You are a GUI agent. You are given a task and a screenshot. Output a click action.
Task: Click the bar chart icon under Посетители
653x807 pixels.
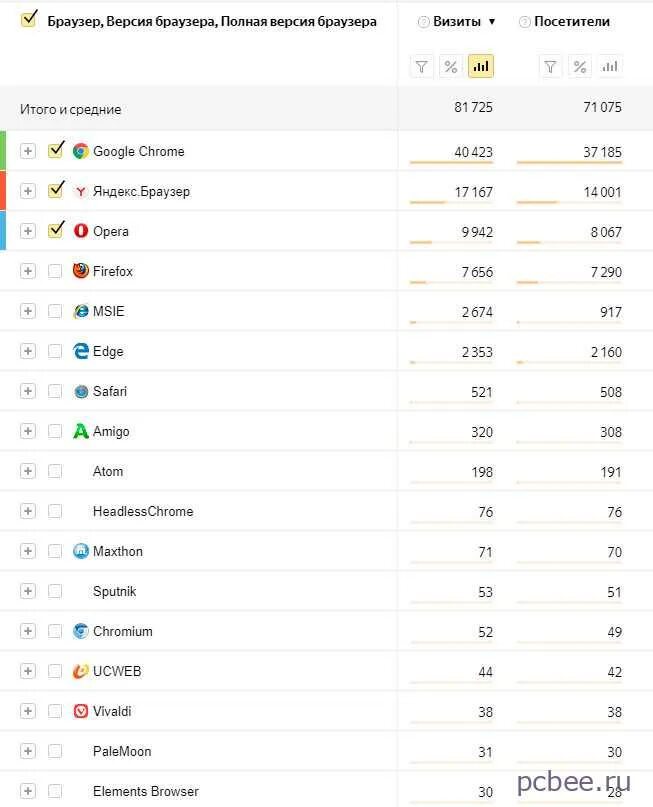tap(610, 67)
